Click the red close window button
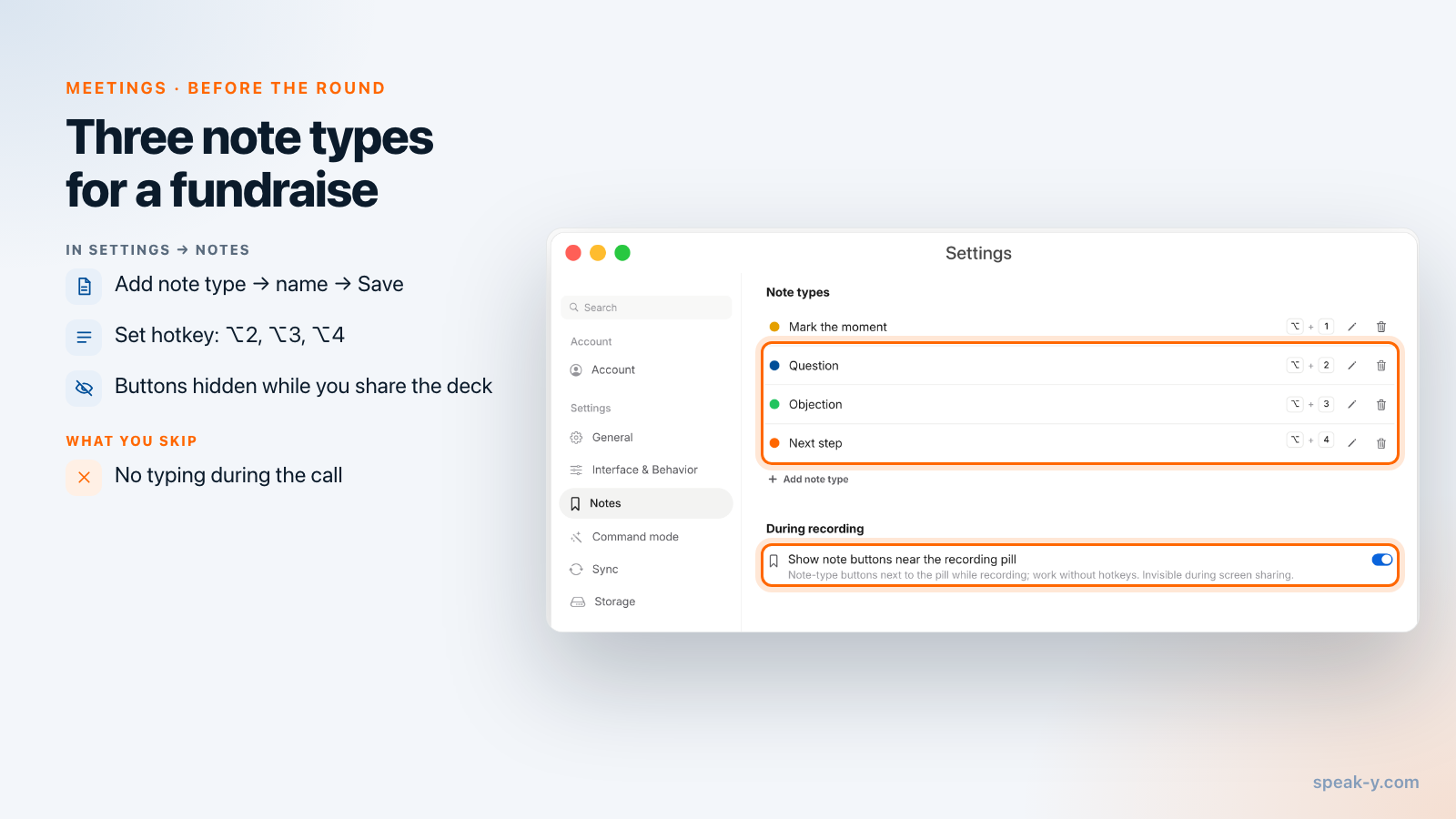The height and width of the screenshot is (819, 1456). click(573, 253)
